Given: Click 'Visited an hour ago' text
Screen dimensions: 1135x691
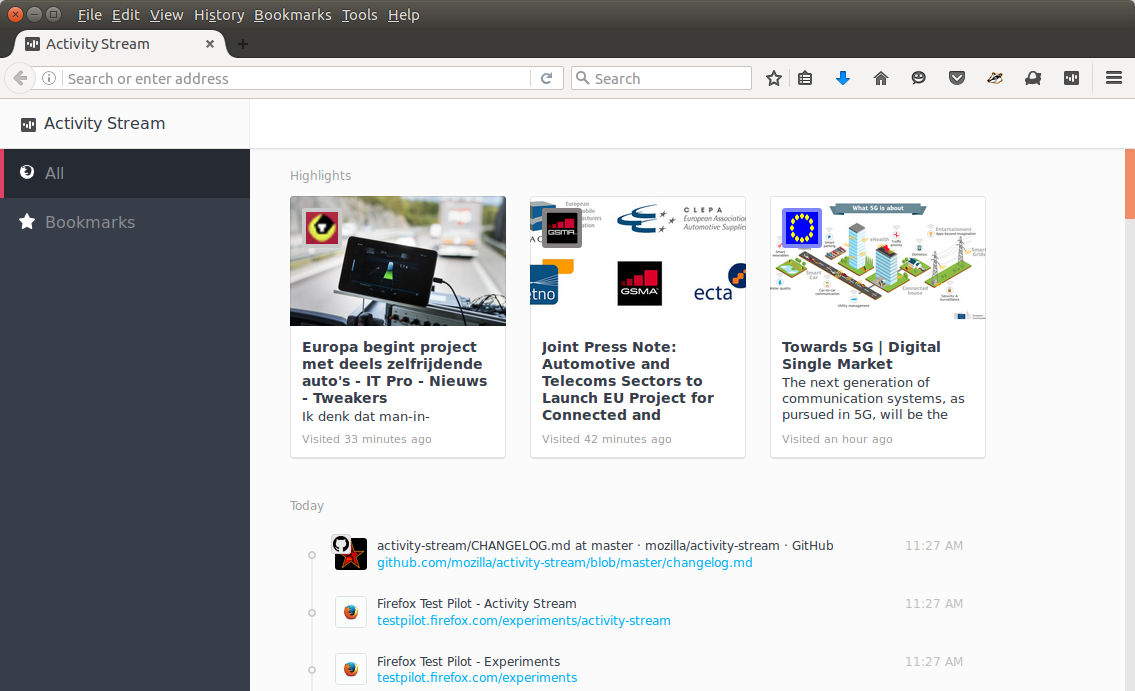Looking at the screenshot, I should pos(837,439).
